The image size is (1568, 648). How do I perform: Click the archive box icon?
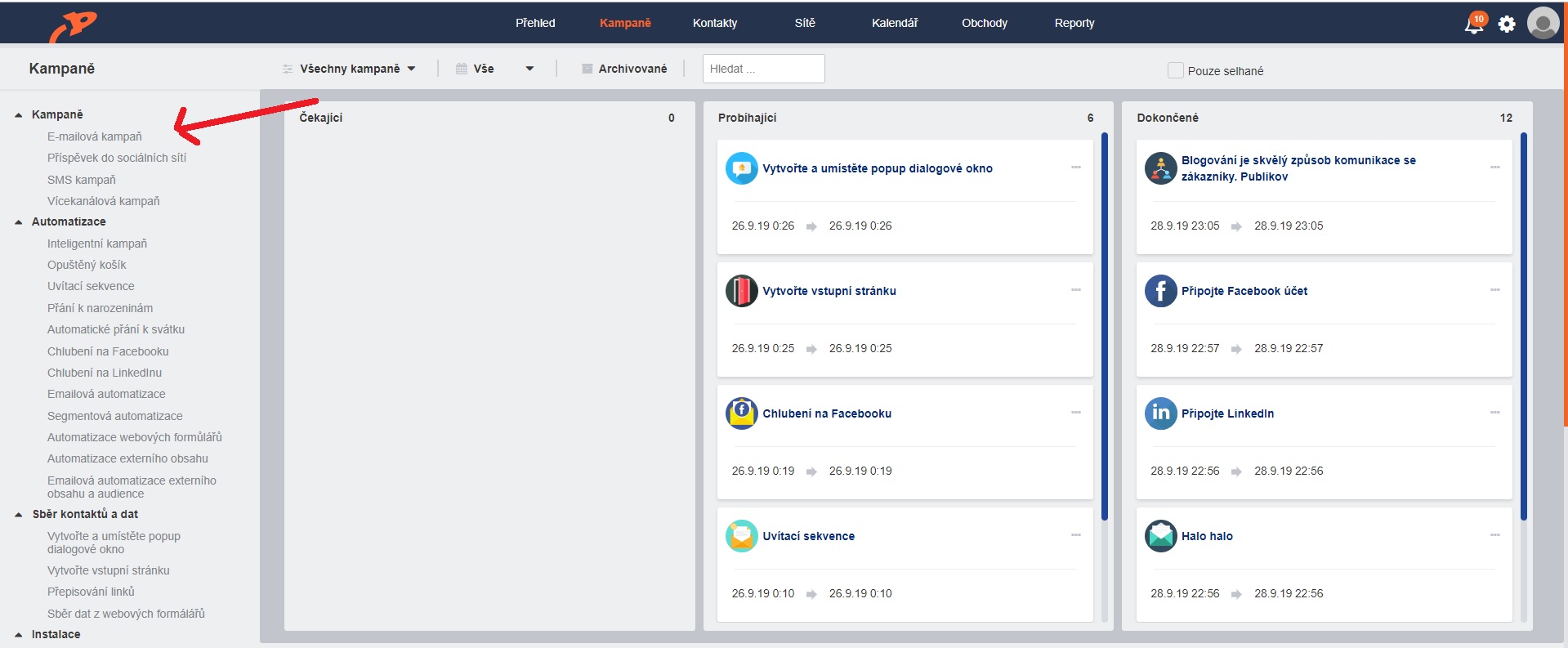click(587, 69)
